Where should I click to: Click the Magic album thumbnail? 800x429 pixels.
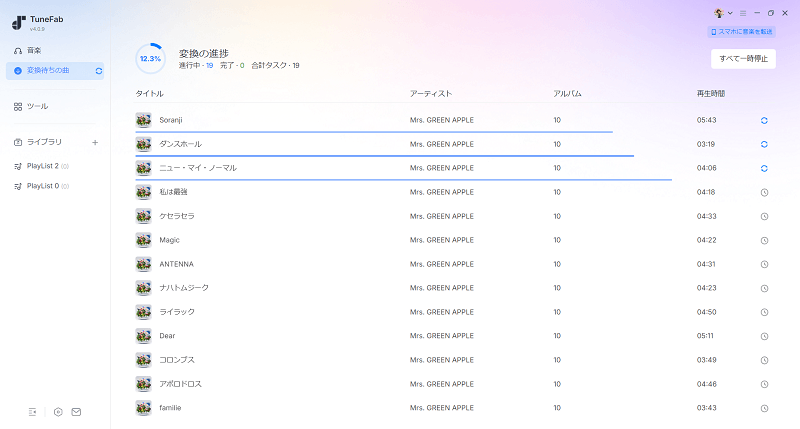(143, 240)
